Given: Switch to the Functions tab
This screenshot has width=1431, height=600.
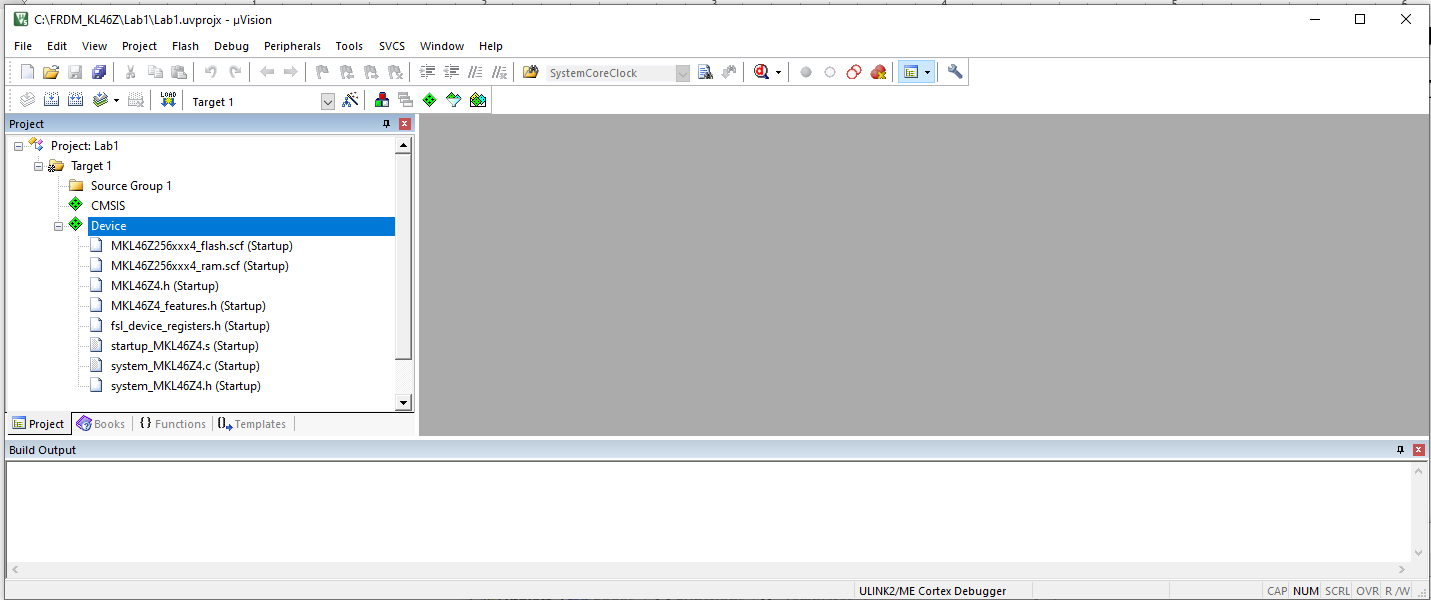Looking at the screenshot, I should (173, 424).
